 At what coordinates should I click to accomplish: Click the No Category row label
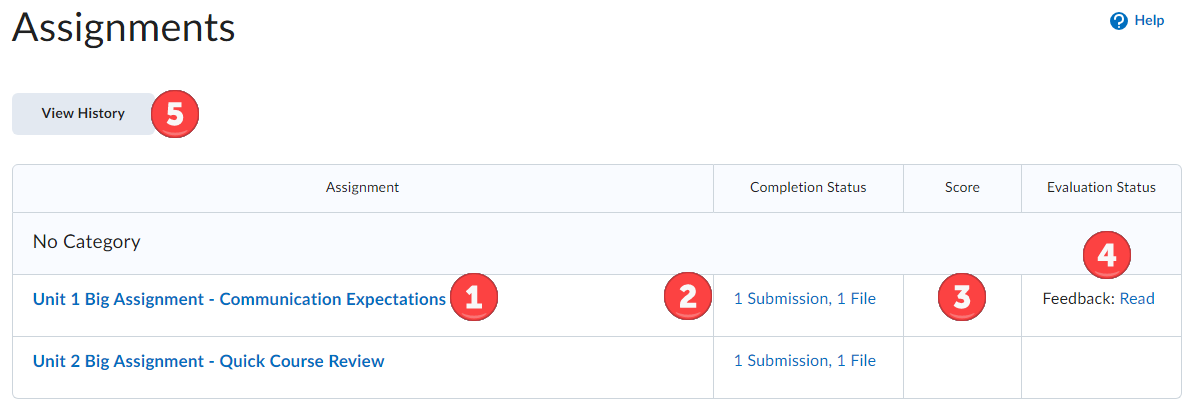click(x=86, y=242)
